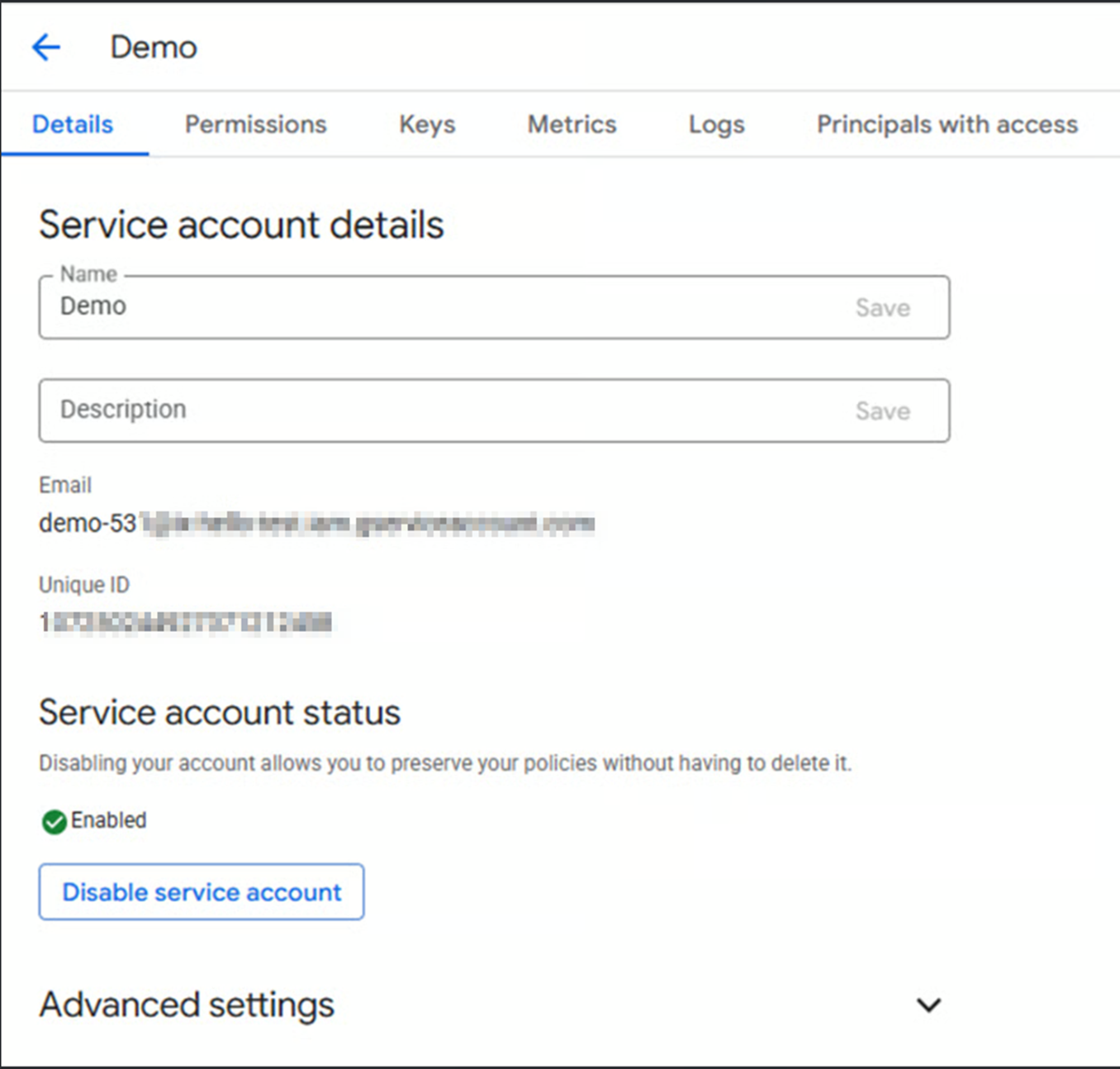Viewport: 1120px width, 1069px height.
Task: Click the service account email address
Action: [316, 524]
